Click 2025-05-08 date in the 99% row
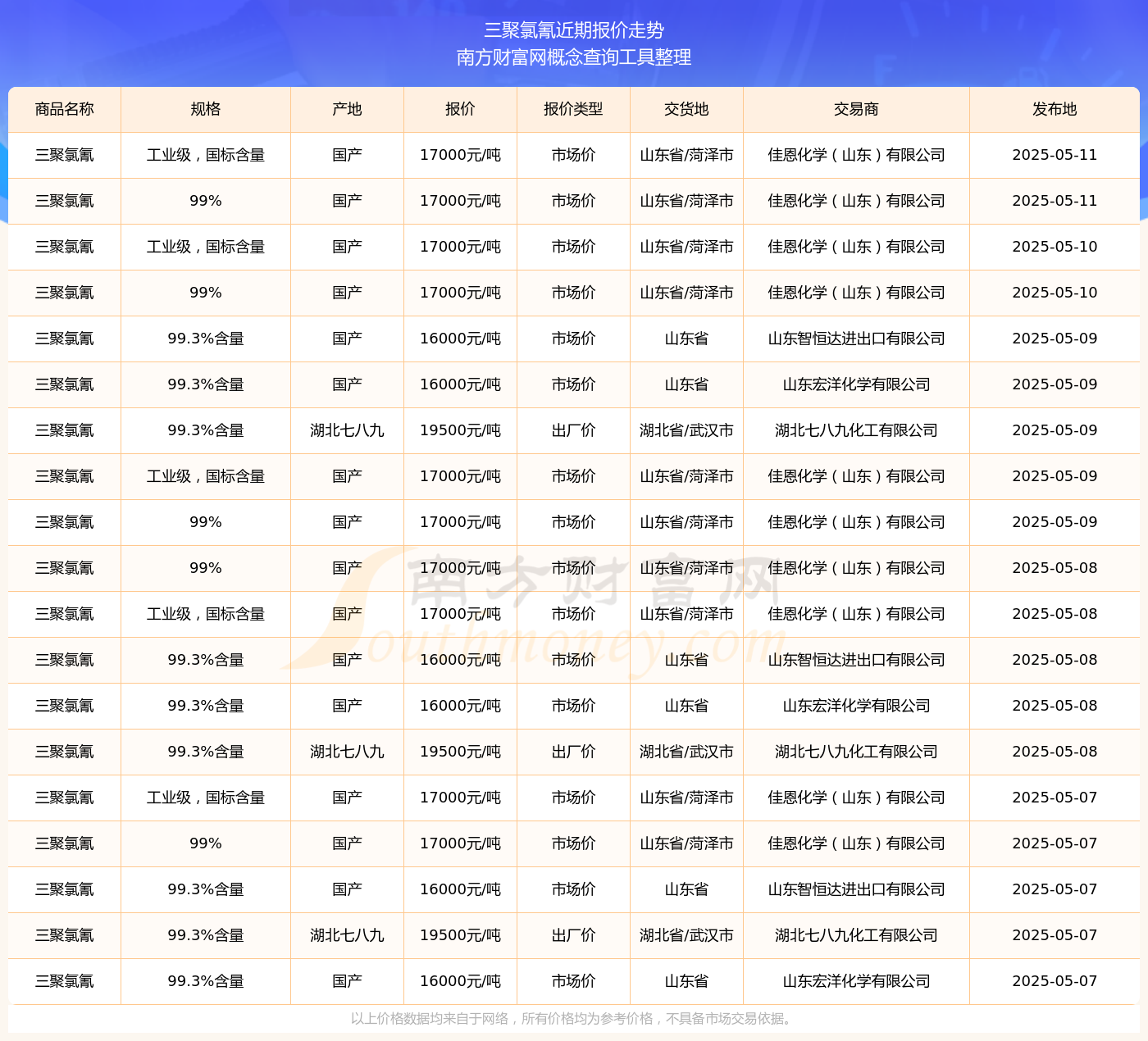 [1055, 568]
